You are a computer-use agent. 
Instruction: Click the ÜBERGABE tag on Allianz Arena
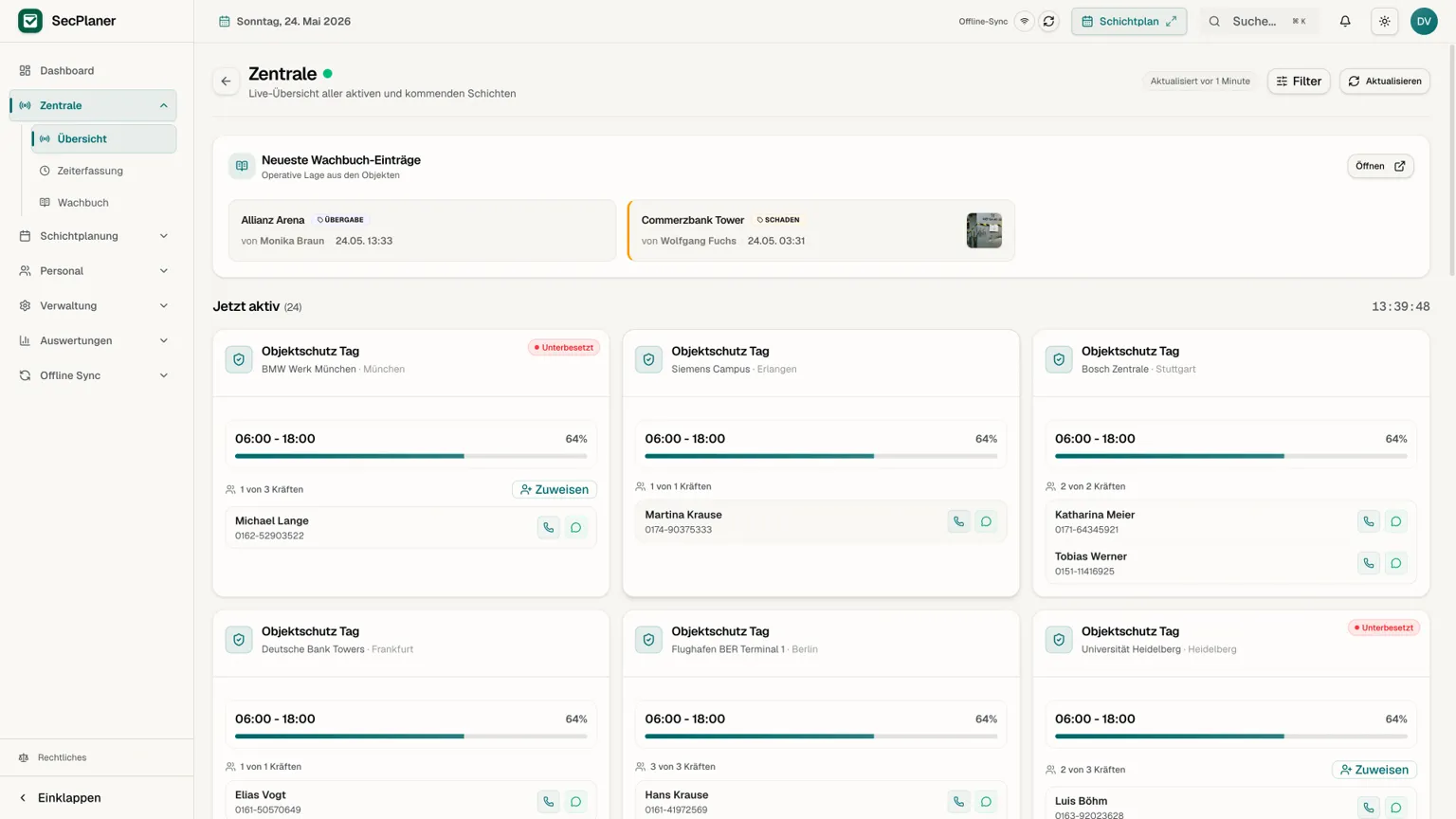click(340, 220)
